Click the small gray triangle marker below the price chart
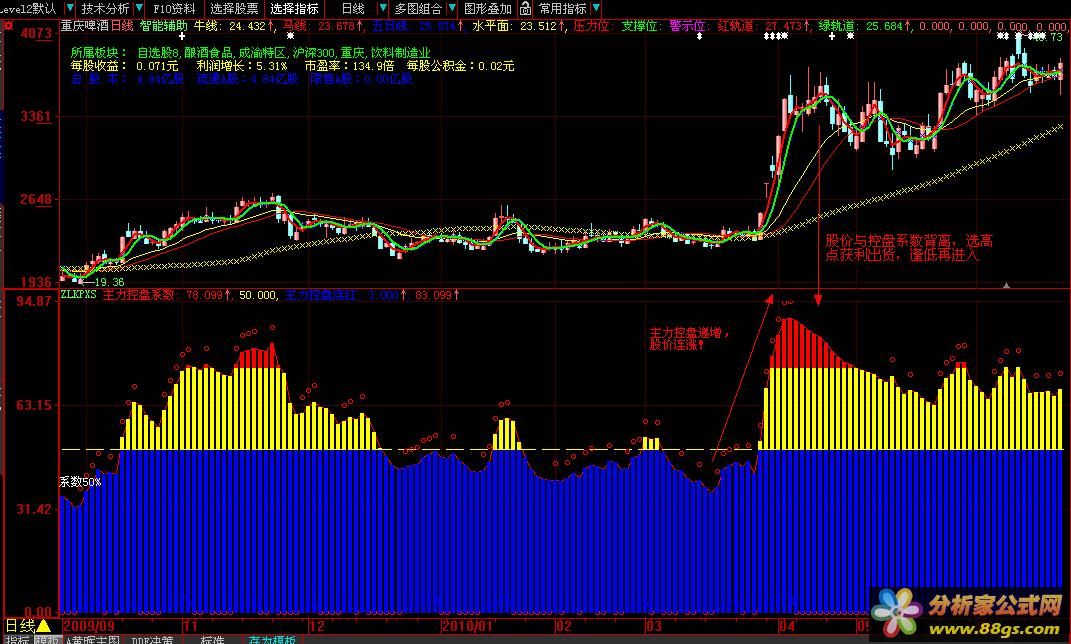This screenshot has width=1071, height=644. (1006, 285)
